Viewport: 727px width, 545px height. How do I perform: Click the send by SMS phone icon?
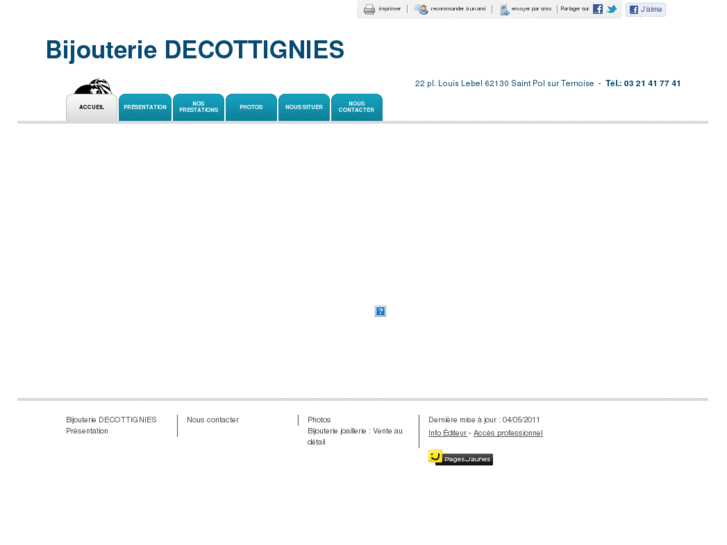pos(504,9)
